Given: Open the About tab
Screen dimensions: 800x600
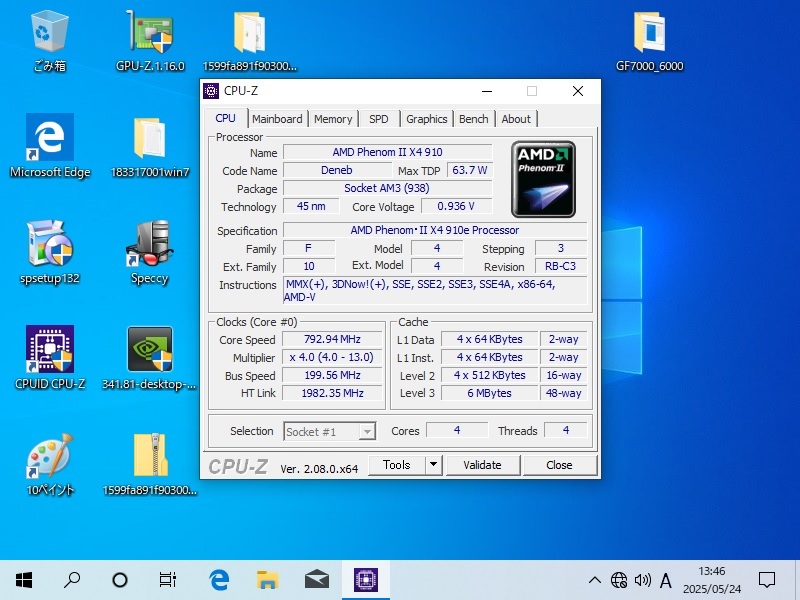Looking at the screenshot, I should coord(516,119).
